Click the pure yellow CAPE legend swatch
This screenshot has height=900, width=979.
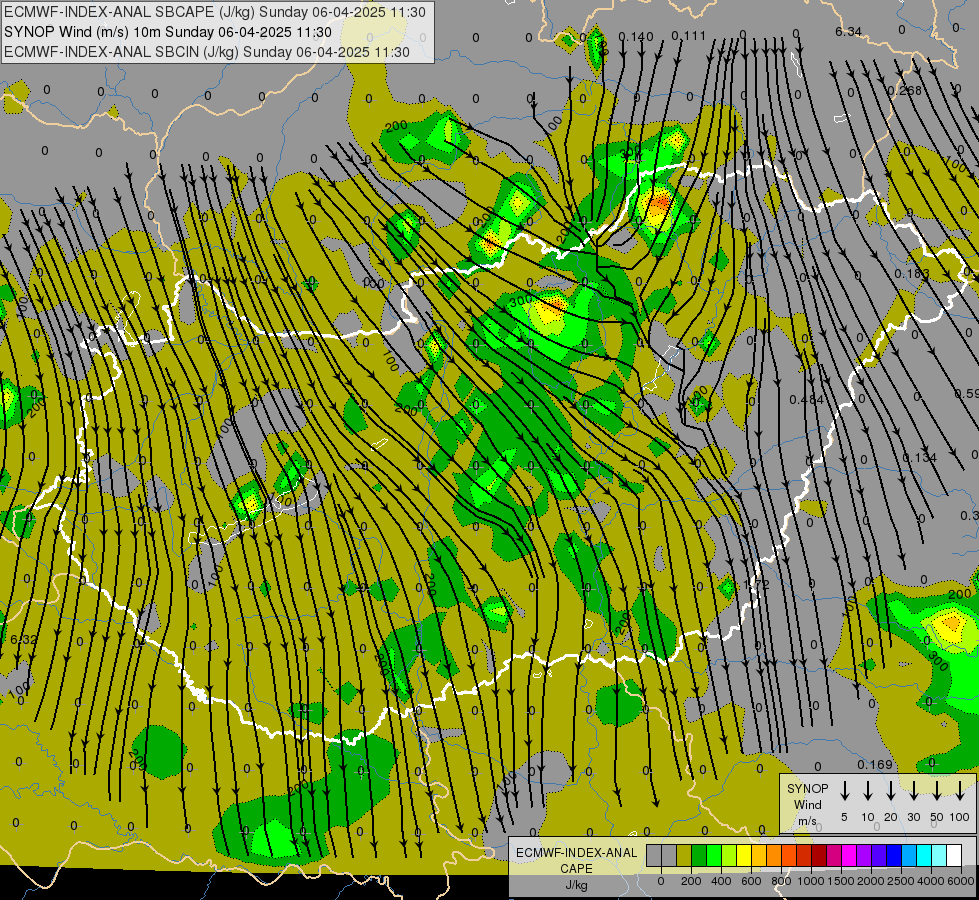tap(744, 856)
